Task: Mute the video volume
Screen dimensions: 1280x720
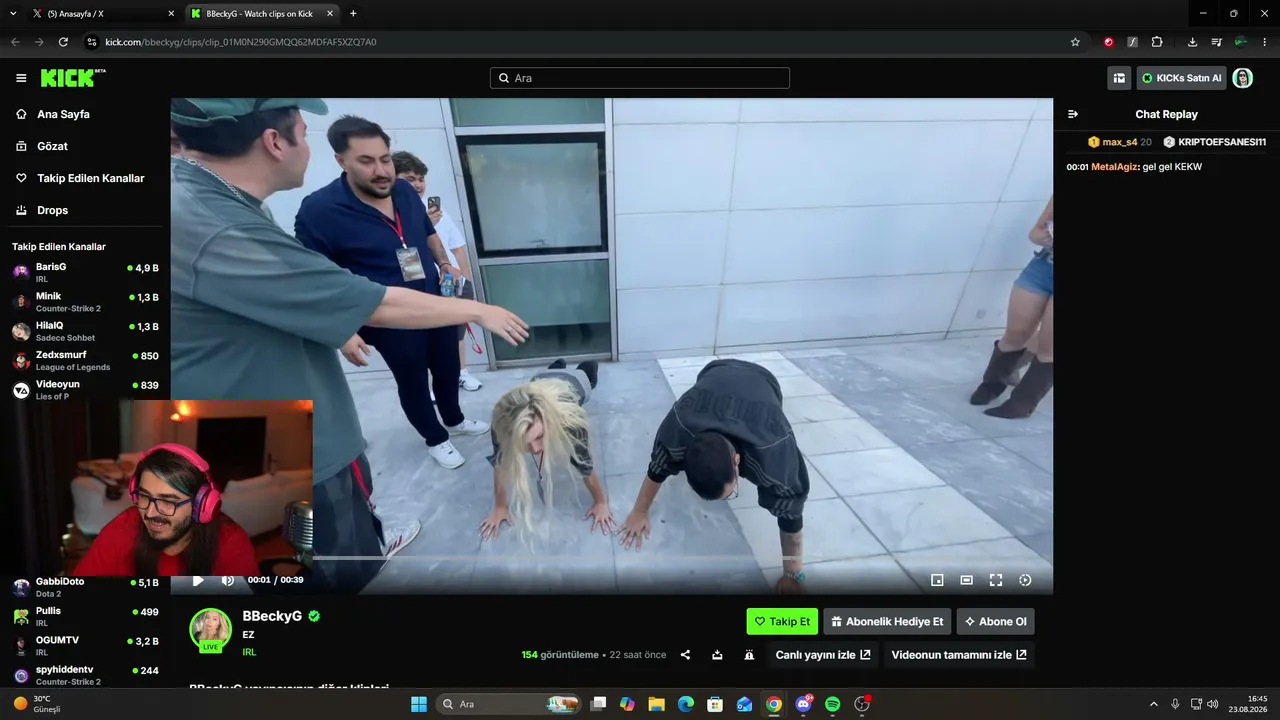Action: click(227, 580)
